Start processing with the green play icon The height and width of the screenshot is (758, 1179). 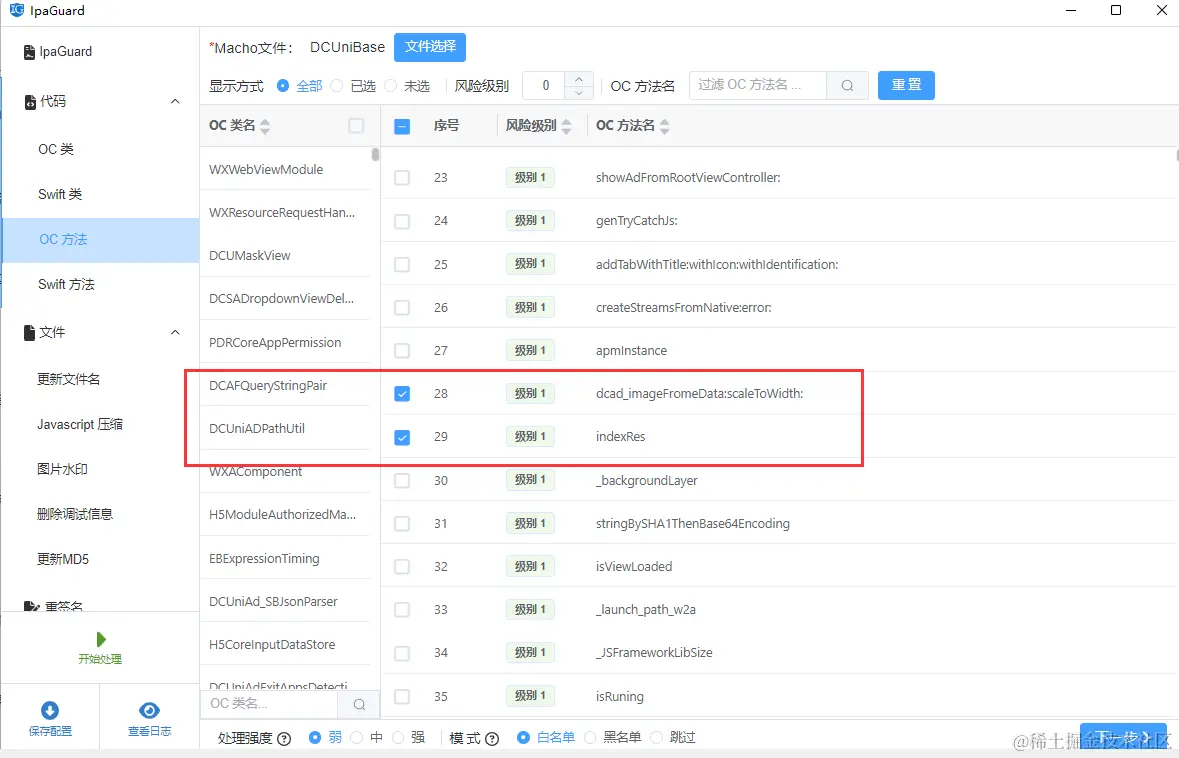tap(101, 639)
